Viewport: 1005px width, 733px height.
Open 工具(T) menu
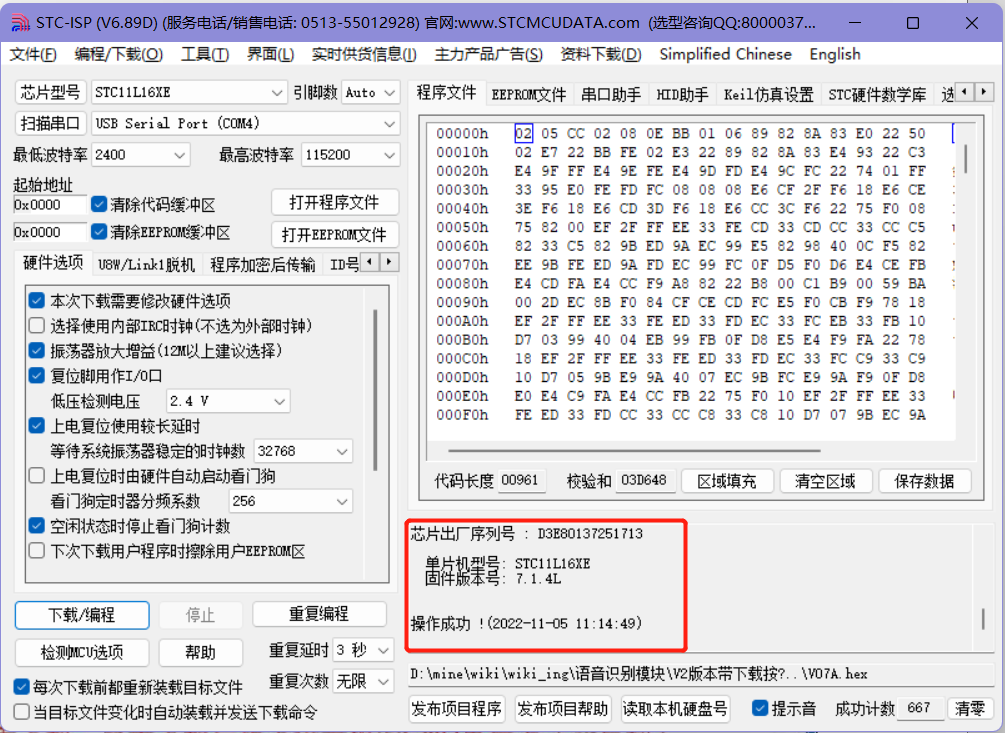click(204, 54)
